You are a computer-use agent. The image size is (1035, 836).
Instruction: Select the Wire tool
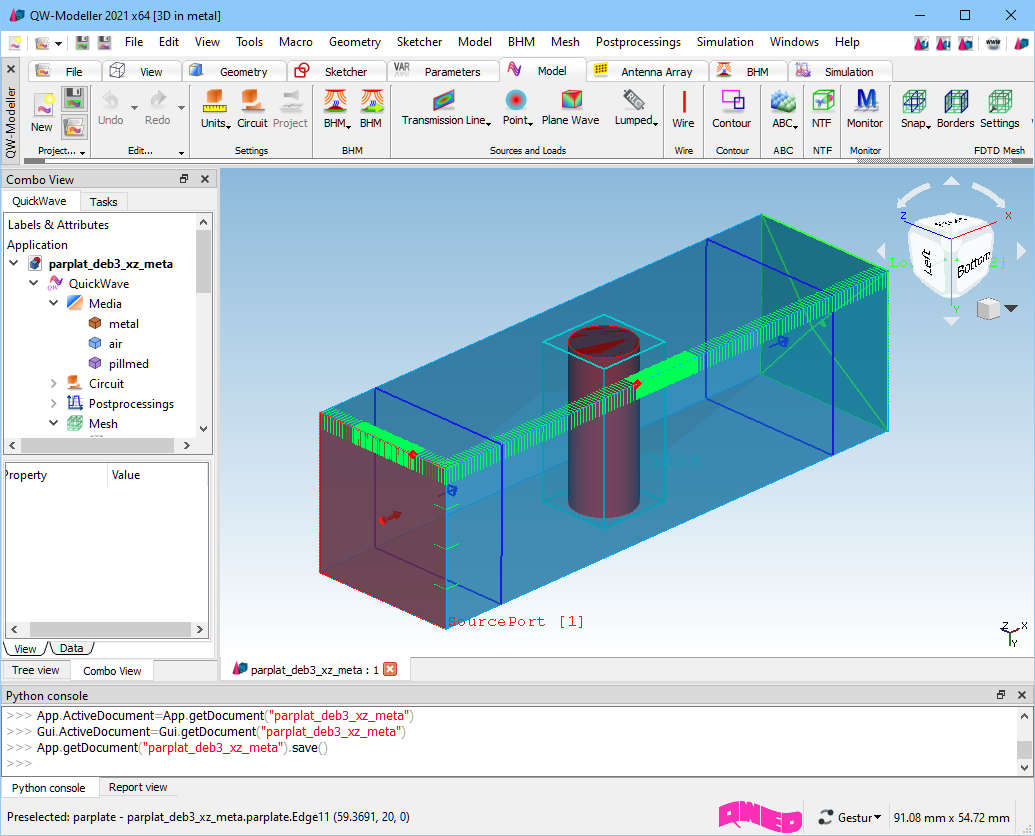[x=683, y=109]
